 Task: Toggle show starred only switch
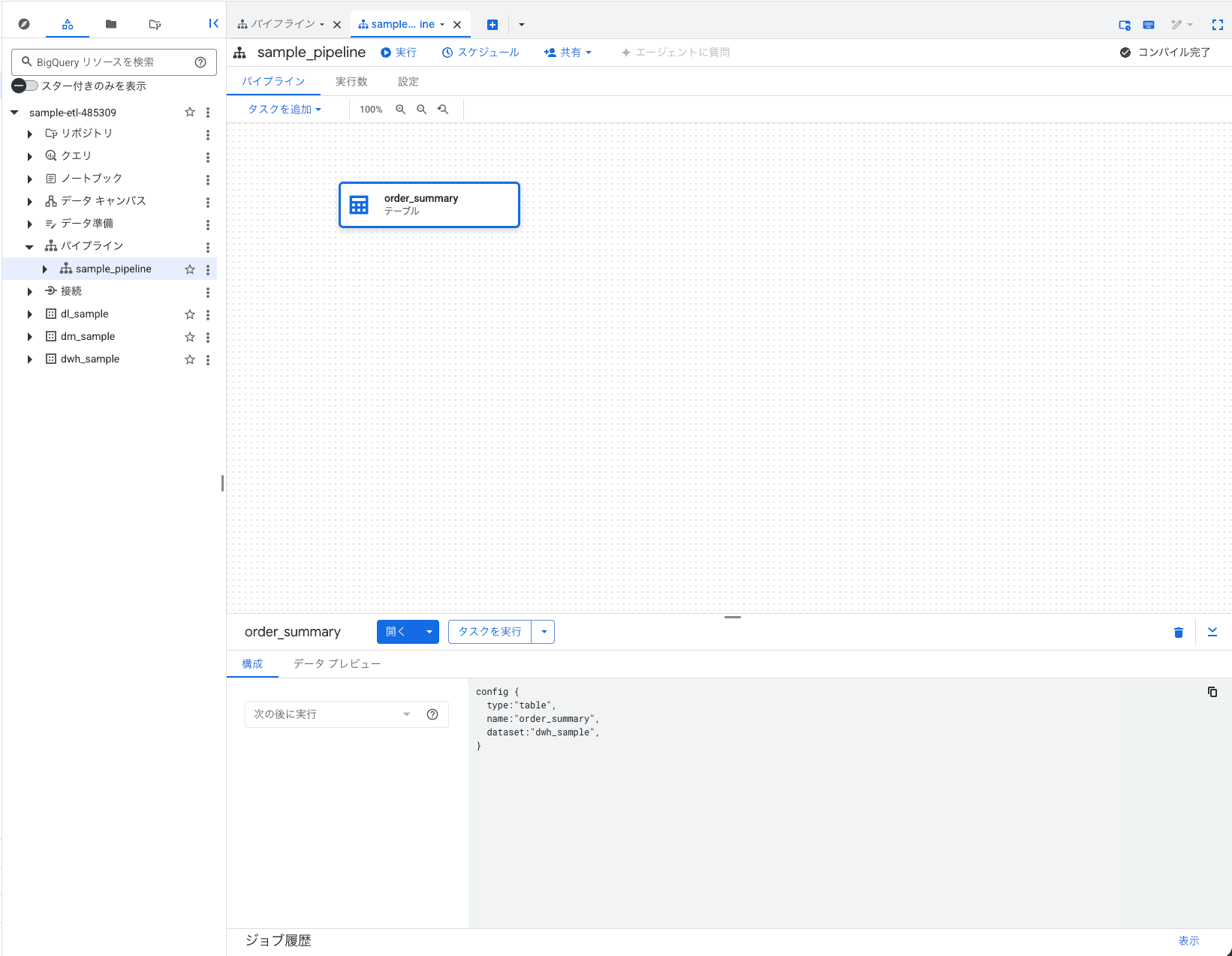25,86
